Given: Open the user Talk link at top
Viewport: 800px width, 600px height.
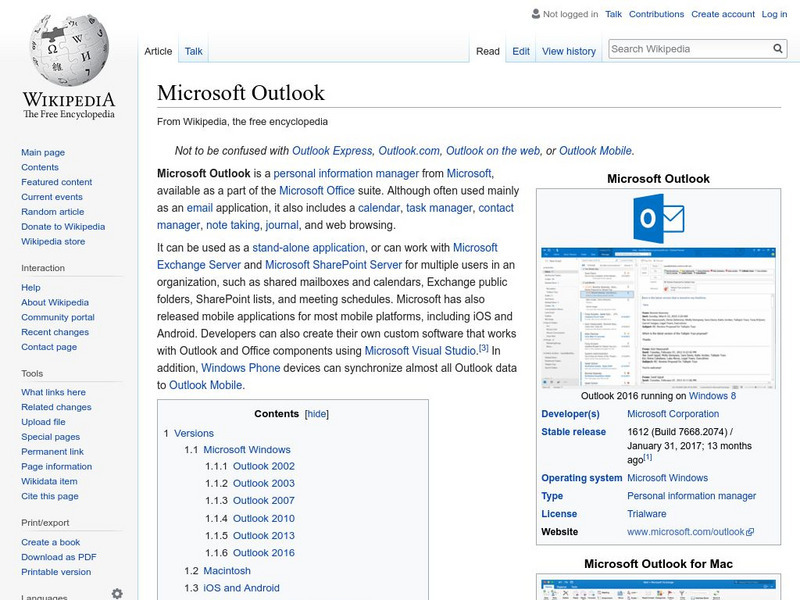Looking at the screenshot, I should coord(613,14).
